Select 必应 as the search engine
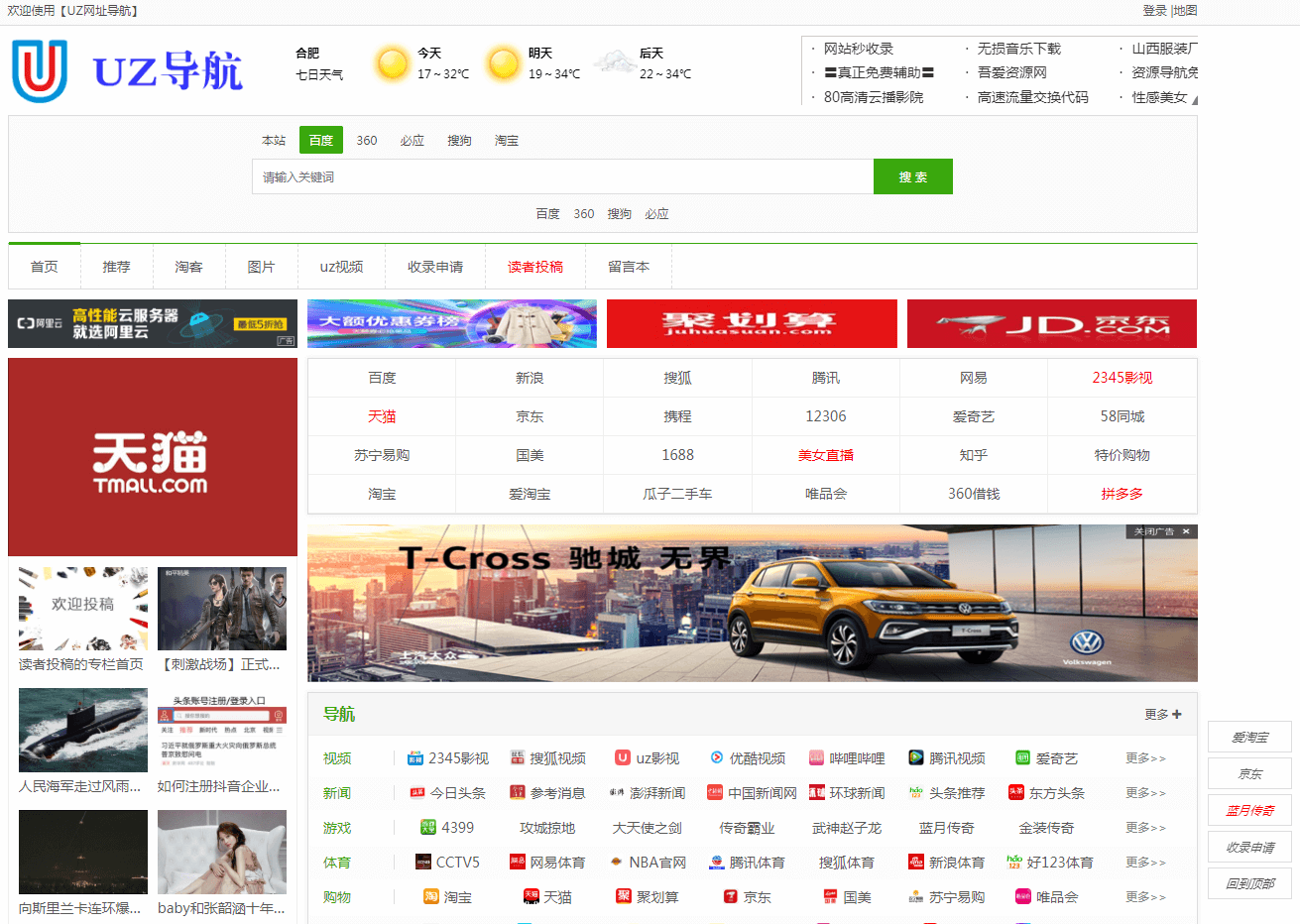Image resolution: width=1300 pixels, height=924 pixels. click(x=413, y=140)
